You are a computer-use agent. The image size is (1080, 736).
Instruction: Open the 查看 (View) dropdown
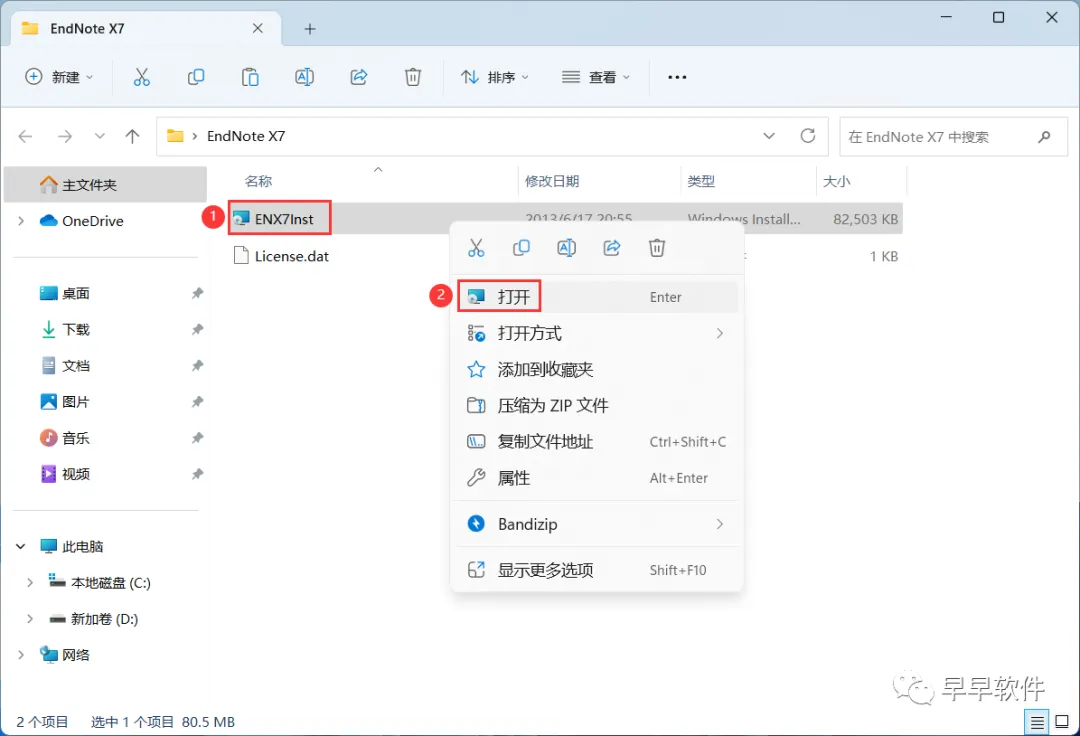pyautogui.click(x=596, y=77)
